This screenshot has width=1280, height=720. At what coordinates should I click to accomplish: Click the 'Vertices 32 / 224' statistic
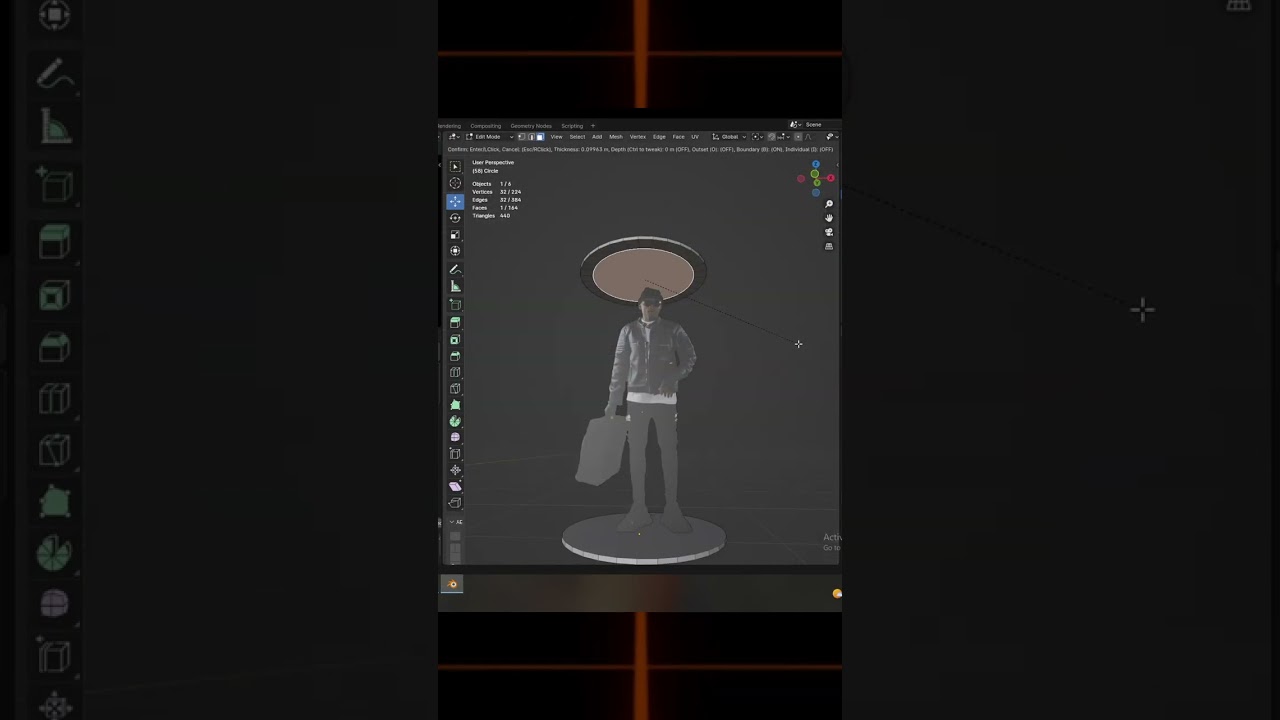(x=496, y=192)
